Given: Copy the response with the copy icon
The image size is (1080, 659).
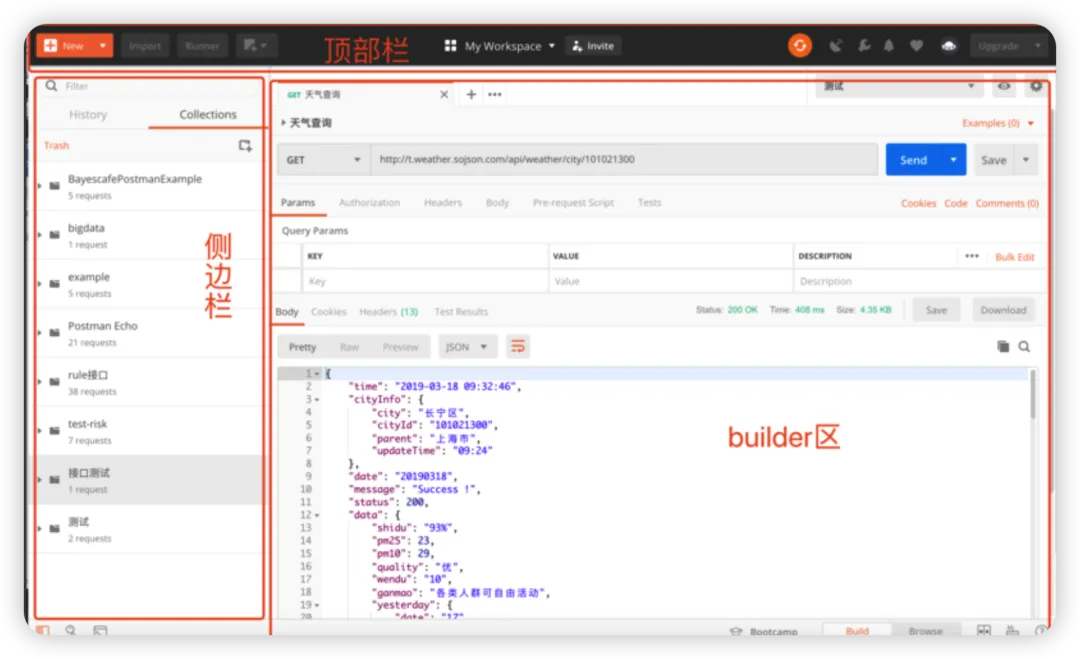Looking at the screenshot, I should pyautogui.click(x=1003, y=346).
